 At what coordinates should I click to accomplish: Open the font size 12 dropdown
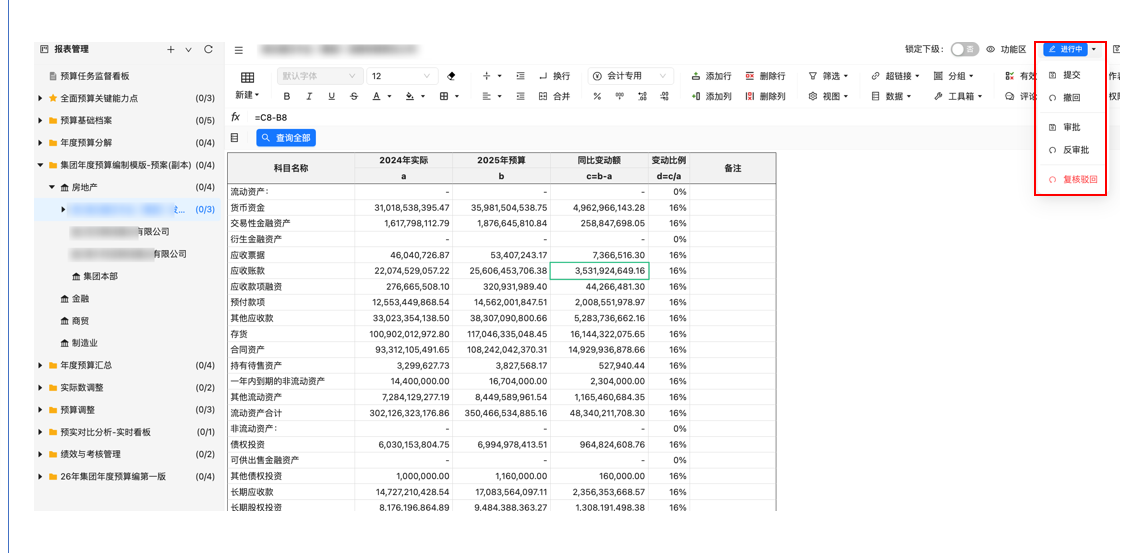[402, 76]
